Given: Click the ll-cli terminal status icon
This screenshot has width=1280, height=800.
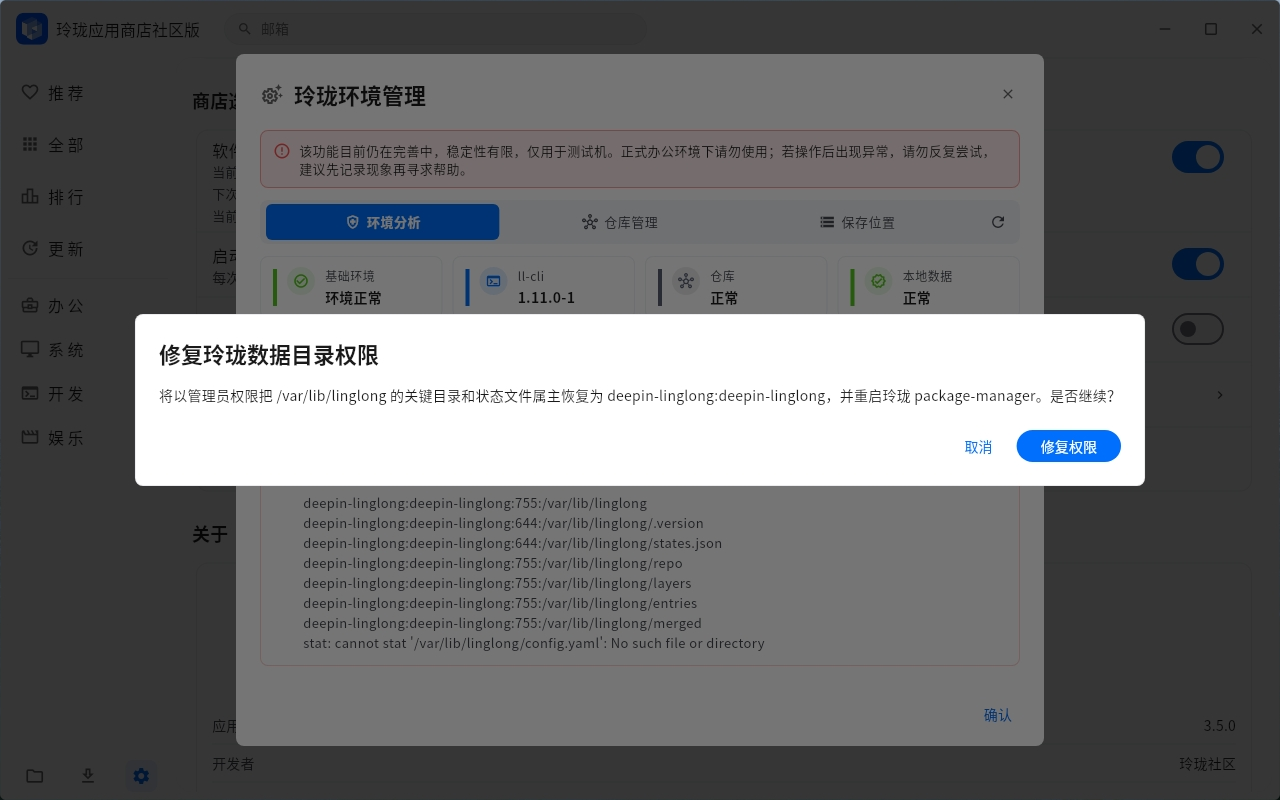Looking at the screenshot, I should pyautogui.click(x=493, y=282).
